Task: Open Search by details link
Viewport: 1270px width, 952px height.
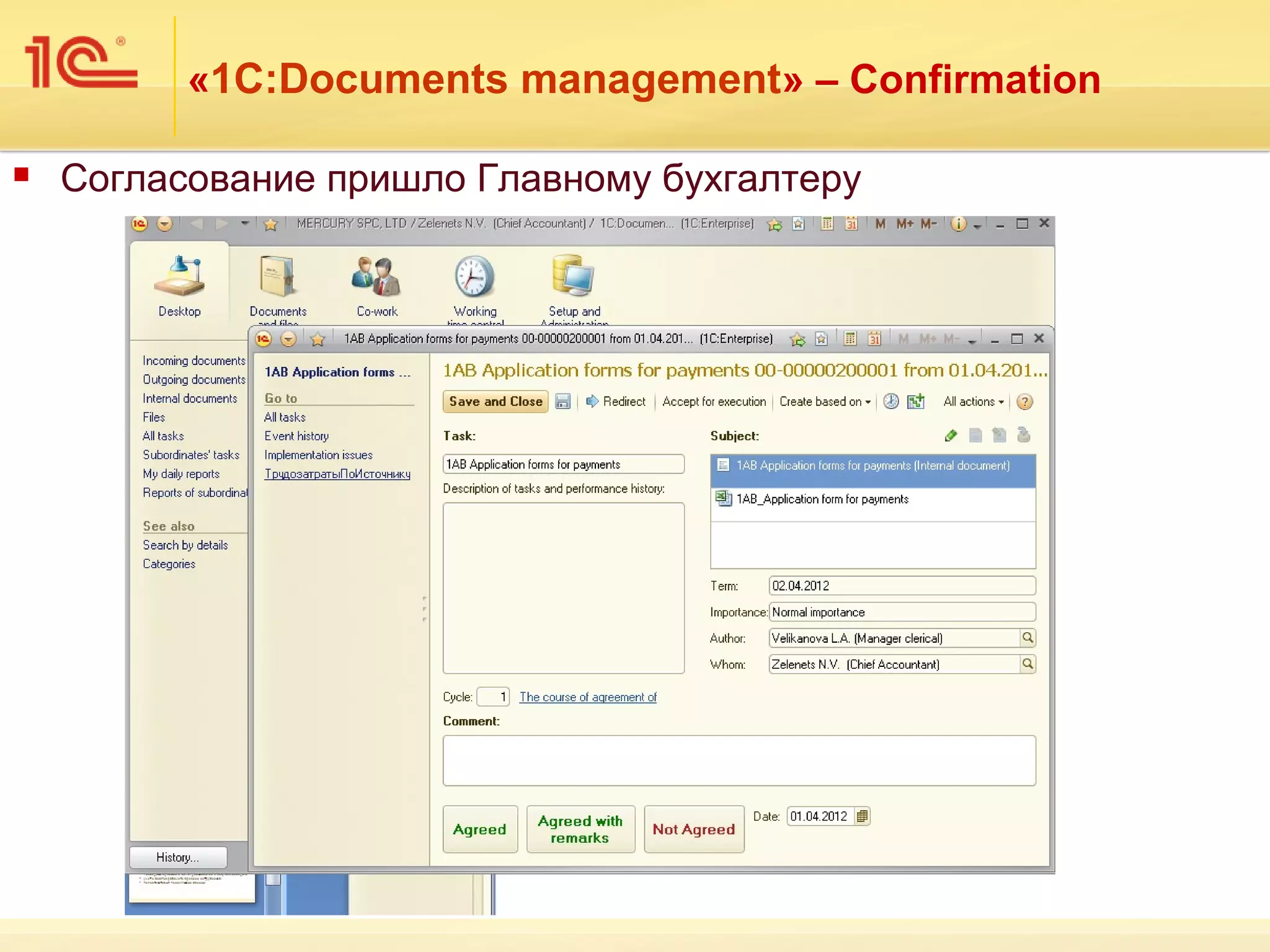Action: click(x=185, y=545)
